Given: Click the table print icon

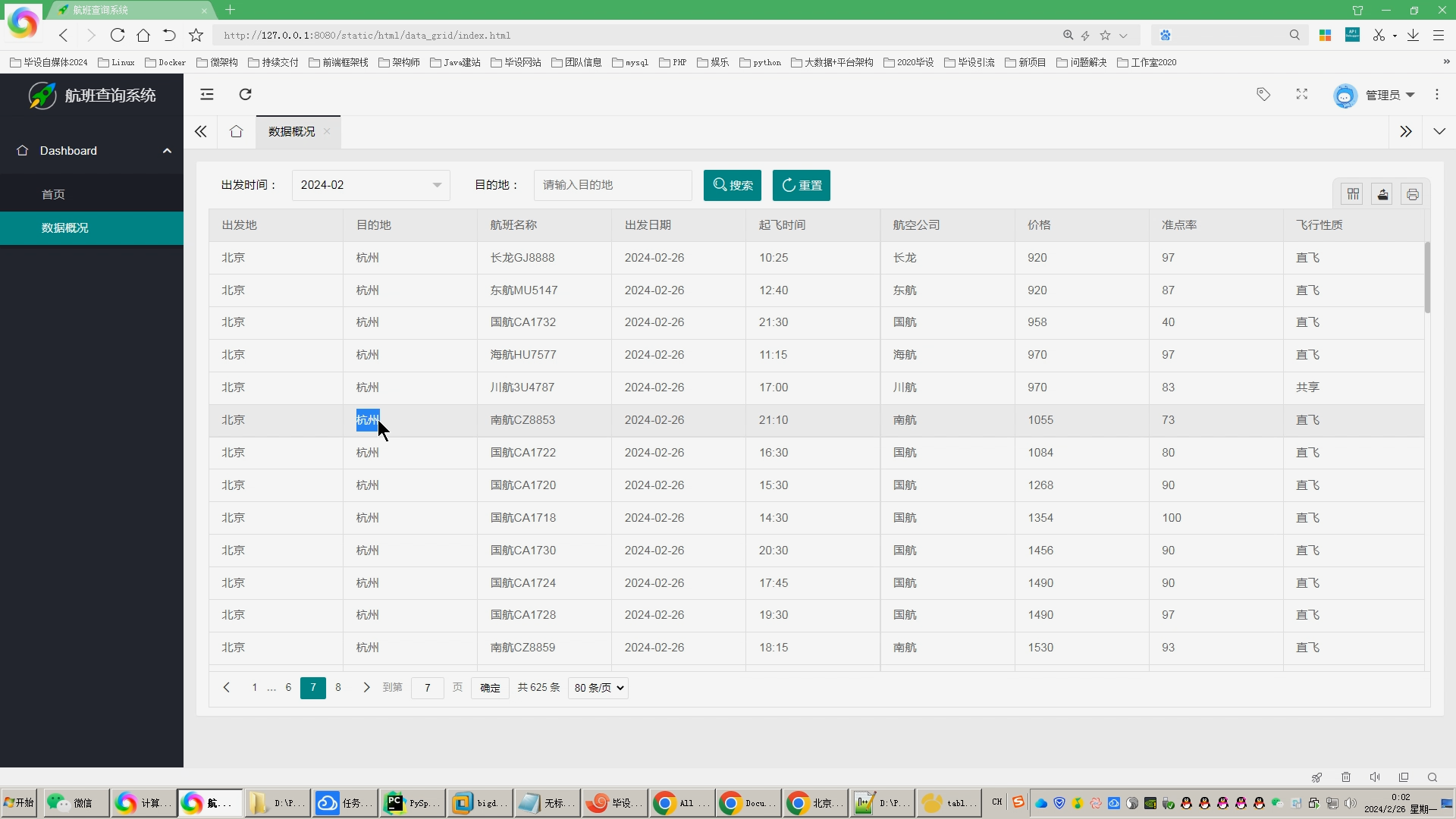Looking at the screenshot, I should coord(1412,194).
